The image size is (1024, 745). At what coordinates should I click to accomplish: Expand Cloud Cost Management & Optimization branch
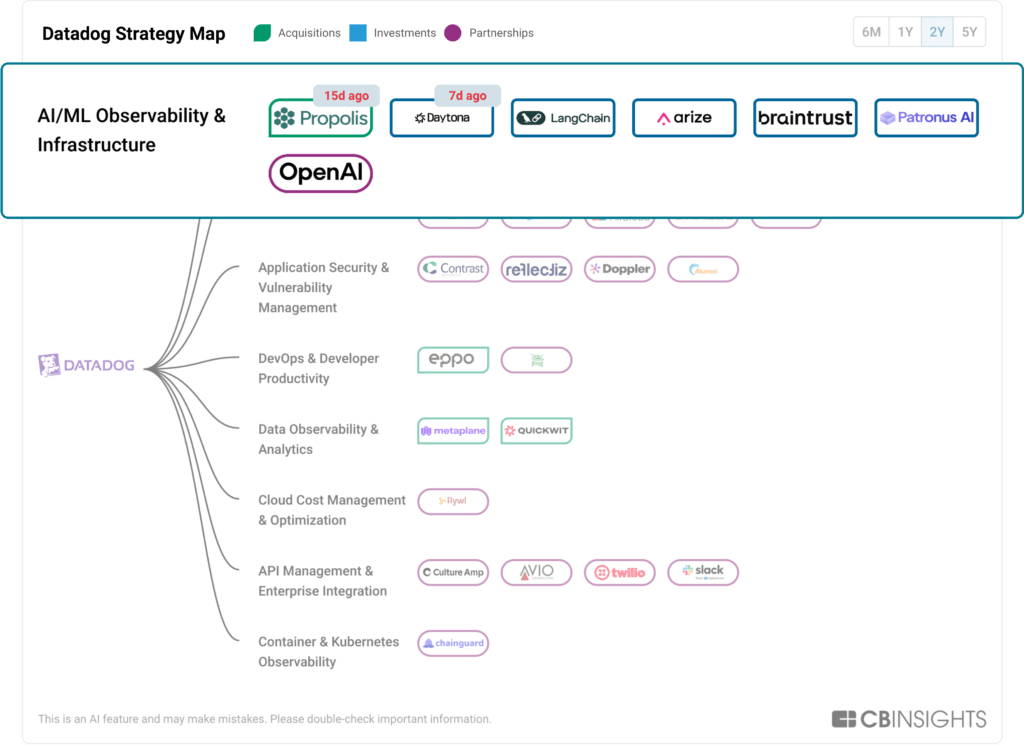331,510
